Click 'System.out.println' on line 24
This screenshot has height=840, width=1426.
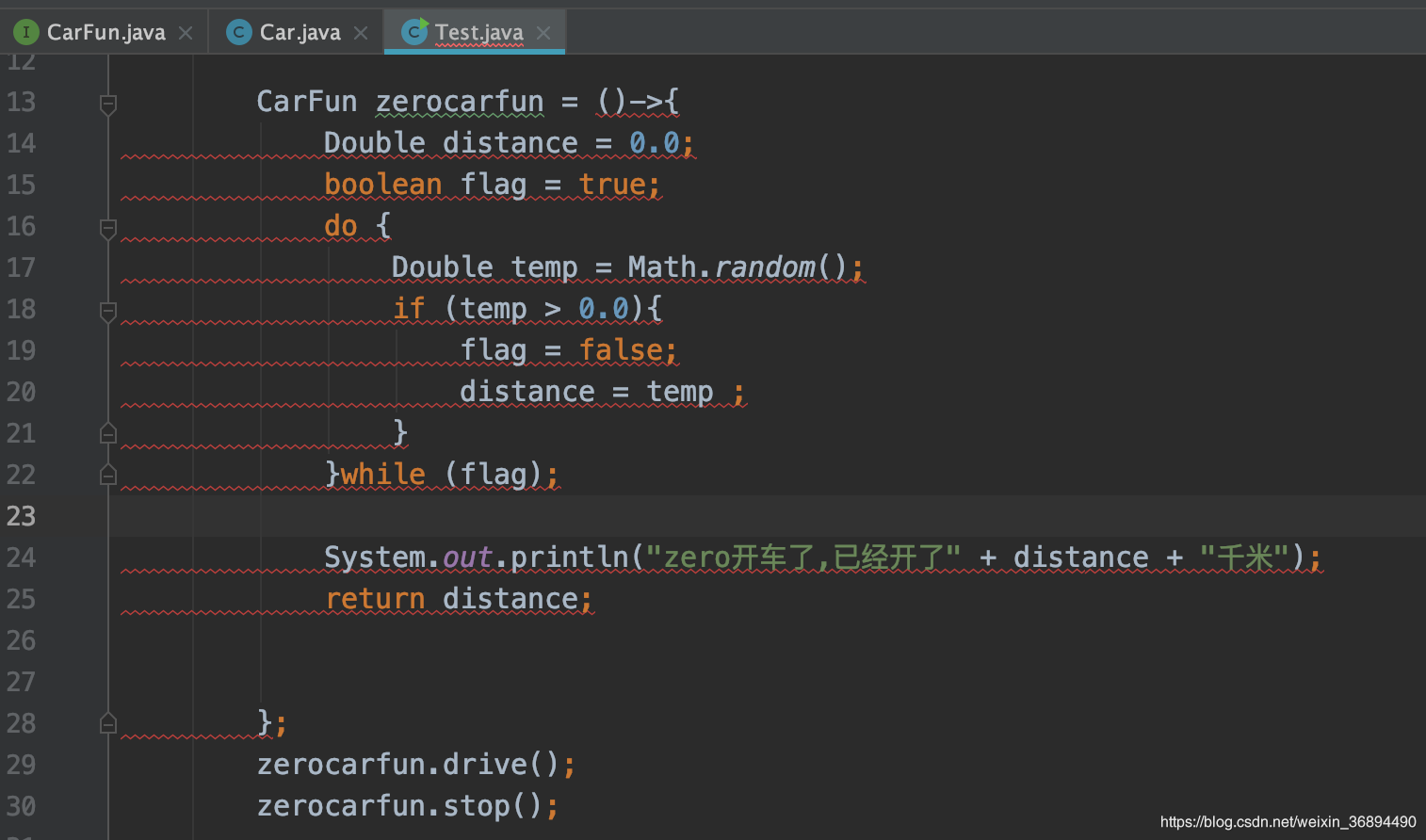coord(476,557)
